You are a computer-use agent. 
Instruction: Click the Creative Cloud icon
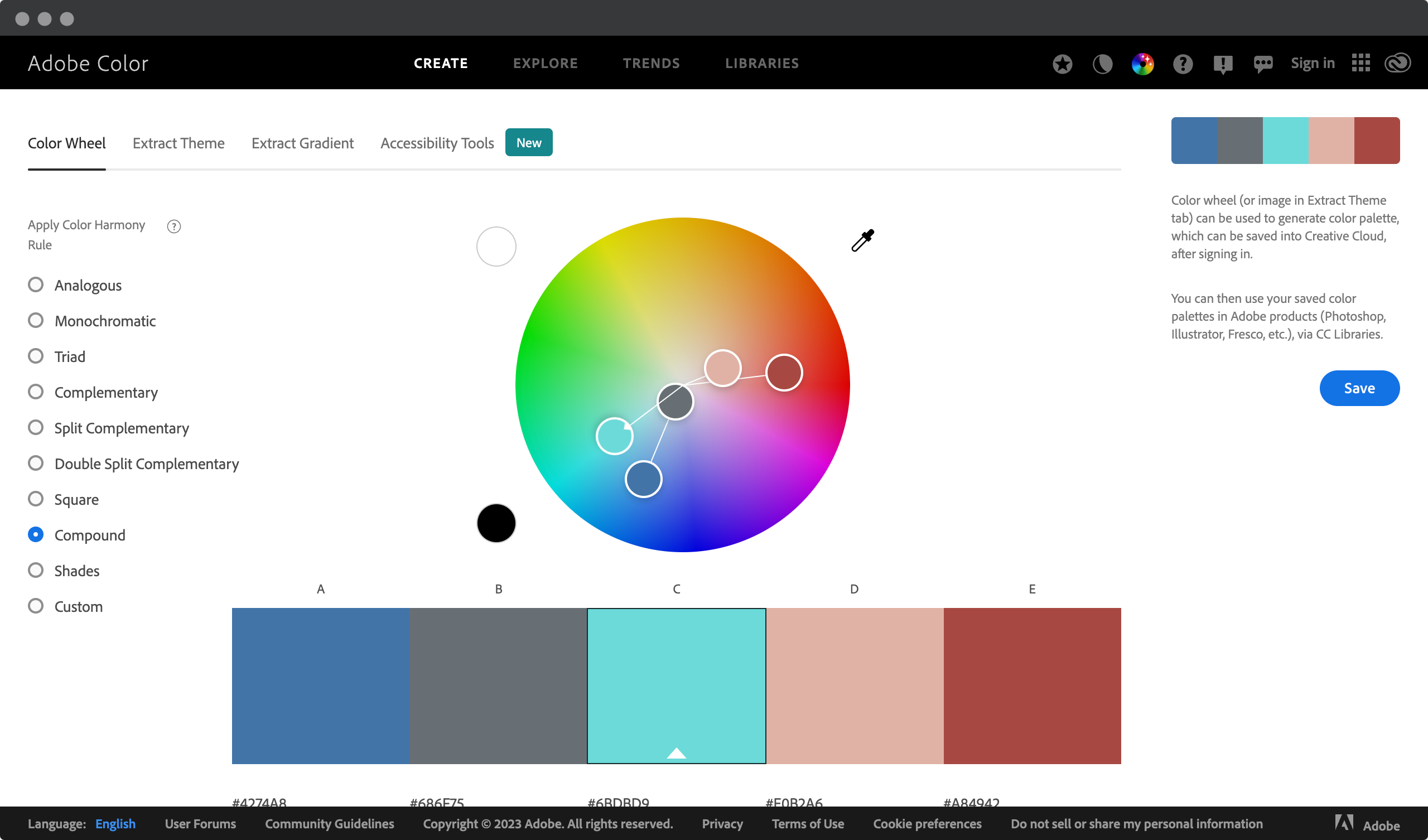(1398, 62)
